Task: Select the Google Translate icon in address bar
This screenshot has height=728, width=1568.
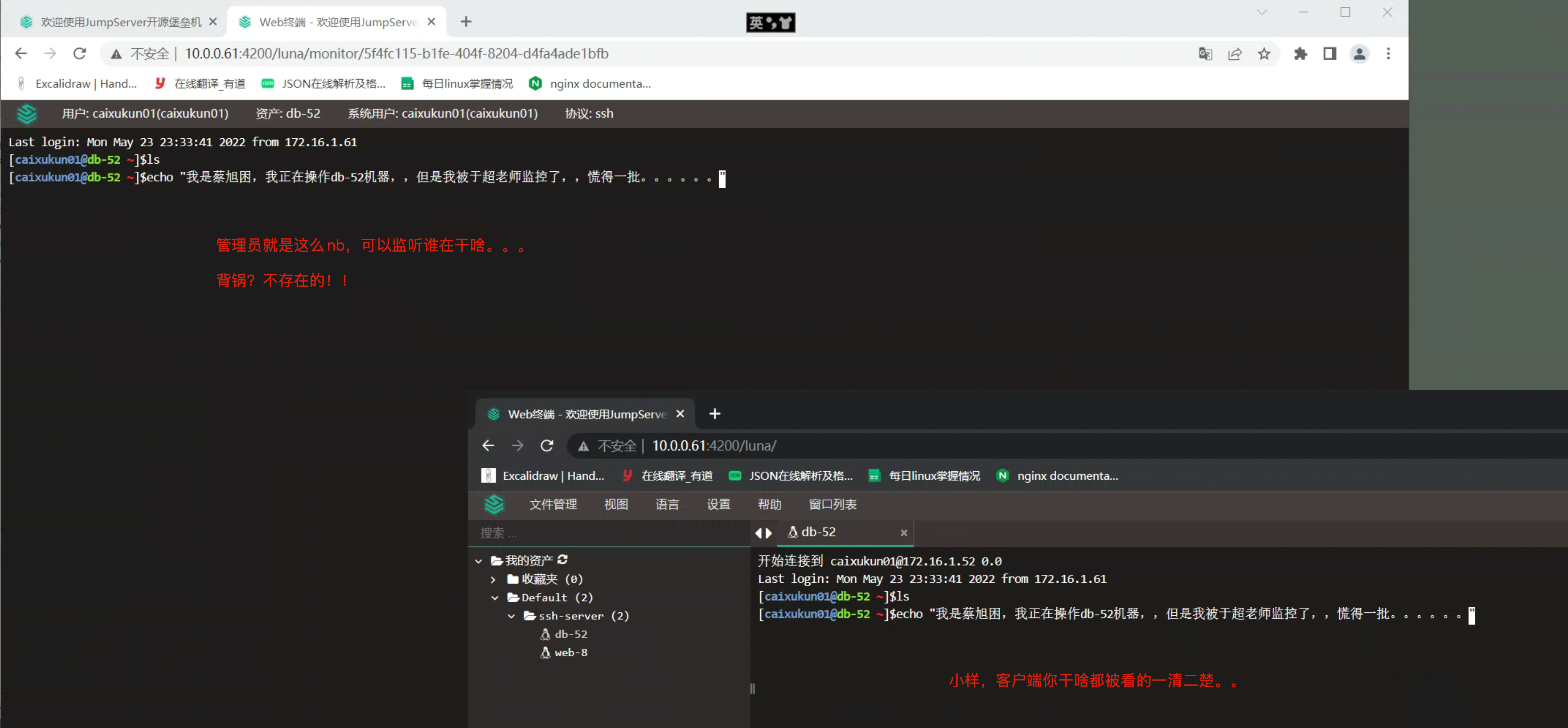Action: (1205, 54)
